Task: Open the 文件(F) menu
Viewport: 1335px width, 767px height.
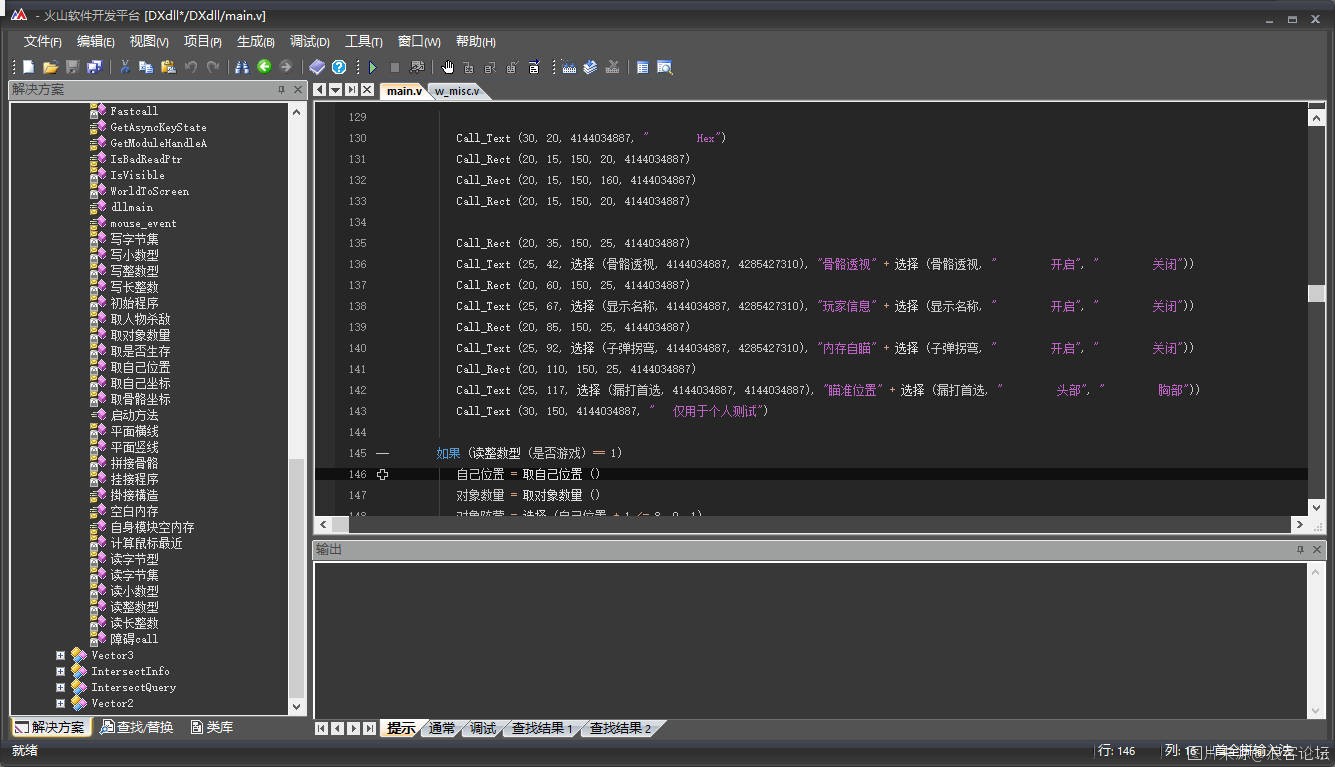Action: [43, 41]
